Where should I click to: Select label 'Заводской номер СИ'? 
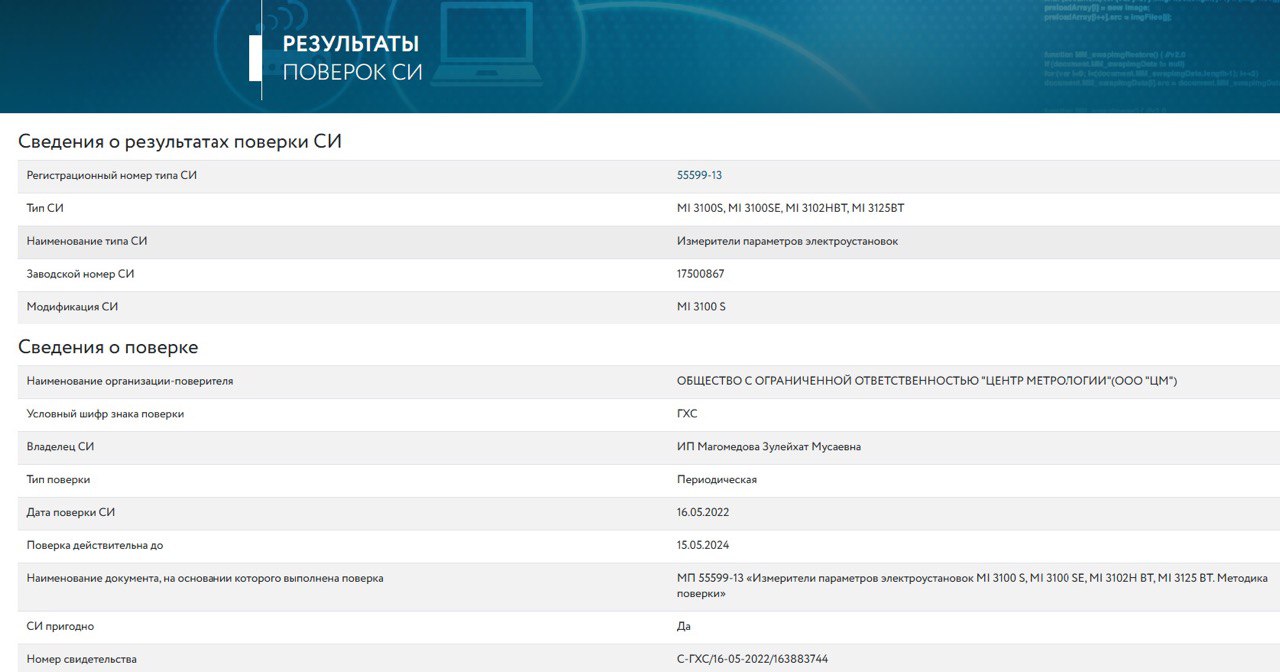[80, 274]
